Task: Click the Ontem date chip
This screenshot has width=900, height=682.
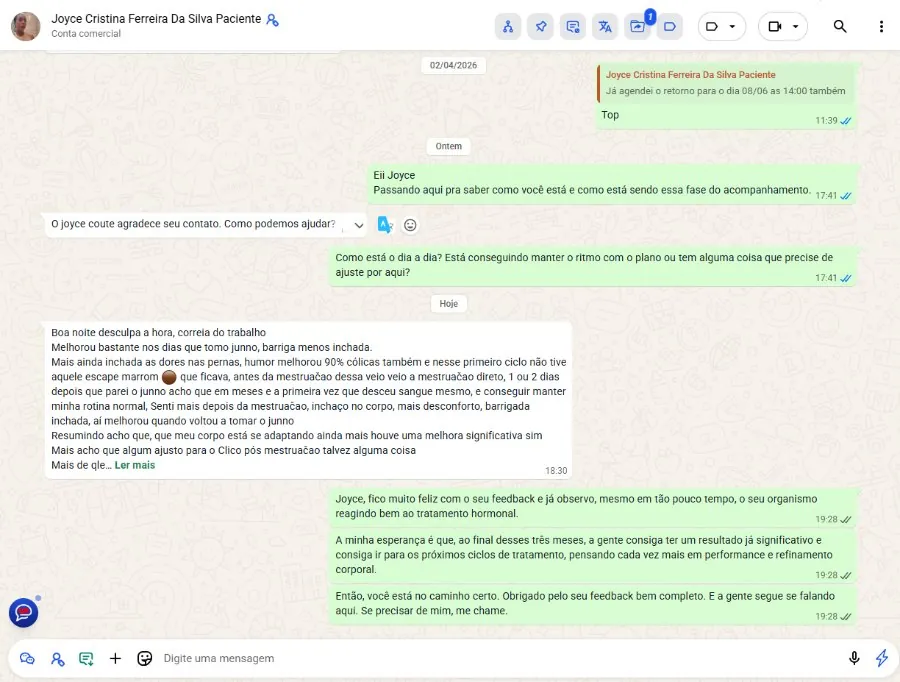Action: click(448, 146)
